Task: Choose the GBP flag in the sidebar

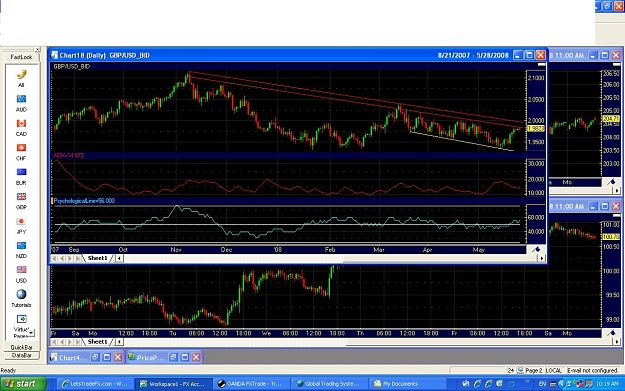Action: click(21, 196)
